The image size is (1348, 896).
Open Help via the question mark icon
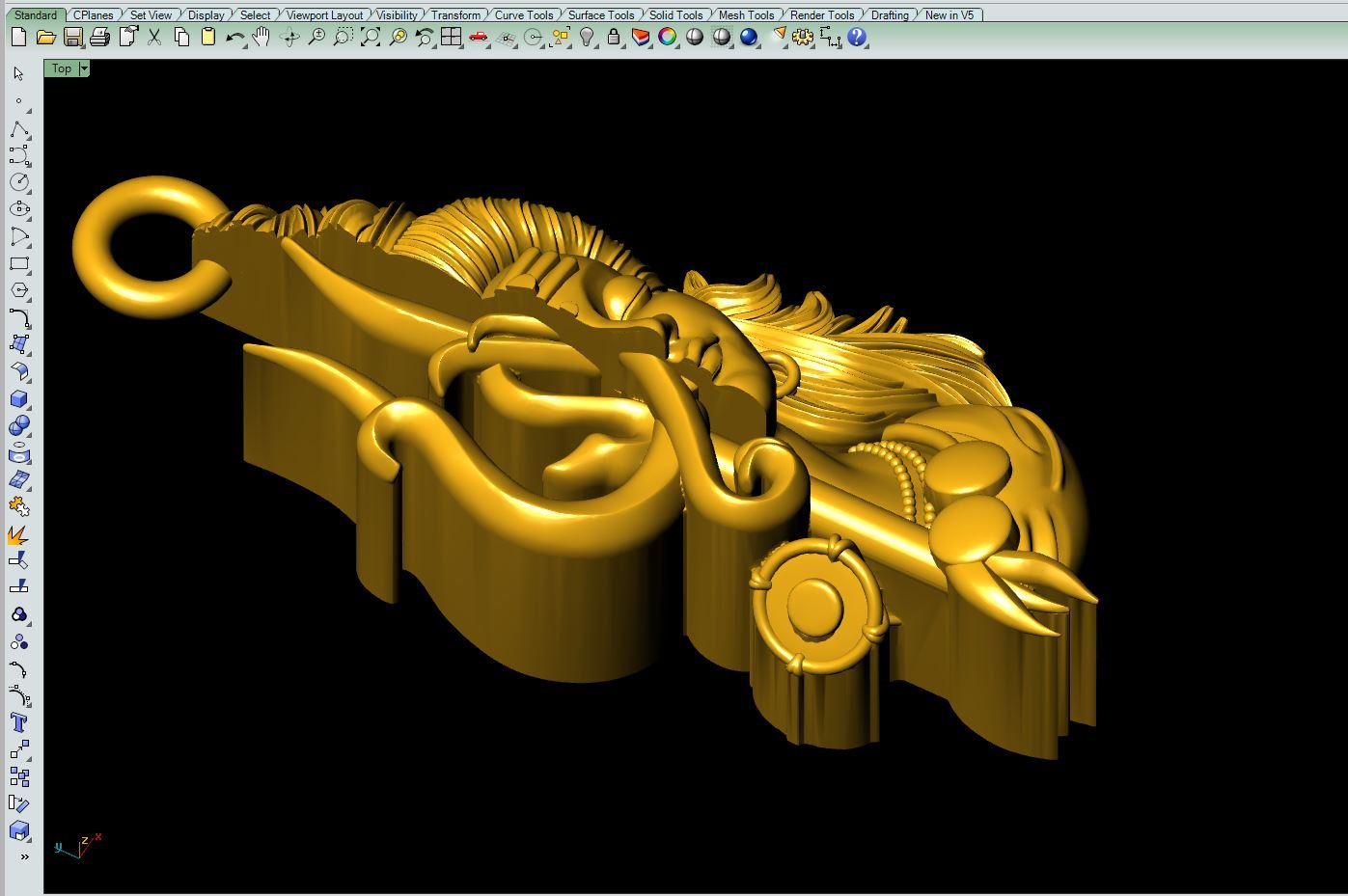coord(857,38)
